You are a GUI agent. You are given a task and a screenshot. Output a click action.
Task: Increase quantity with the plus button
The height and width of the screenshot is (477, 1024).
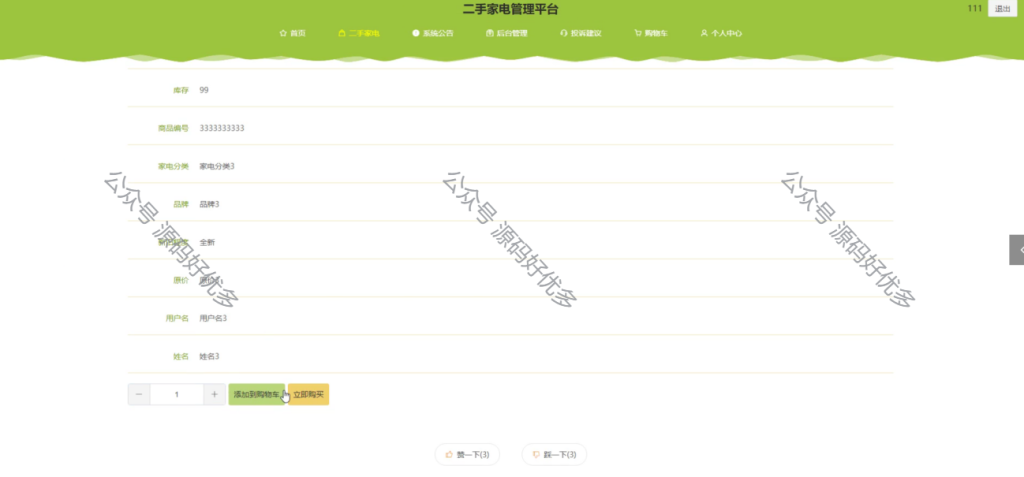tap(214, 395)
